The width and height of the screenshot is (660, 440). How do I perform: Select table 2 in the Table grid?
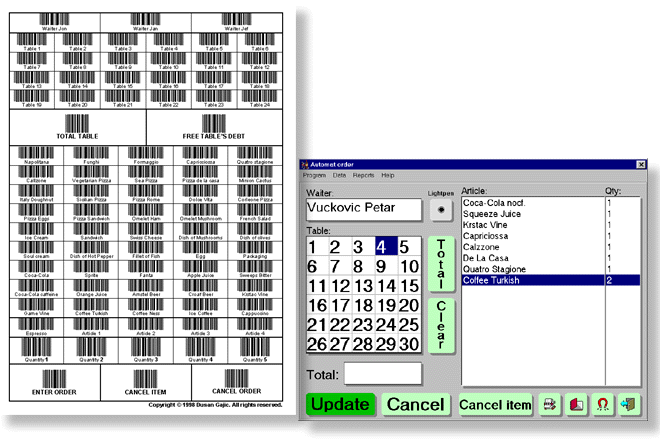click(x=340, y=247)
